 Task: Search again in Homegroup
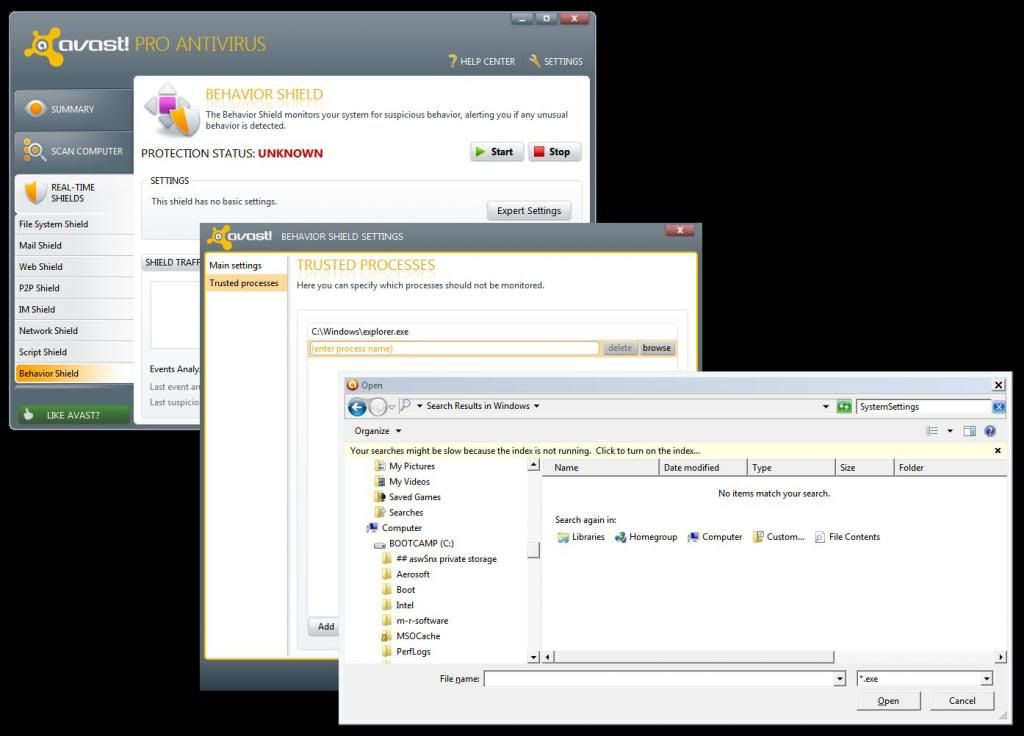tap(646, 537)
